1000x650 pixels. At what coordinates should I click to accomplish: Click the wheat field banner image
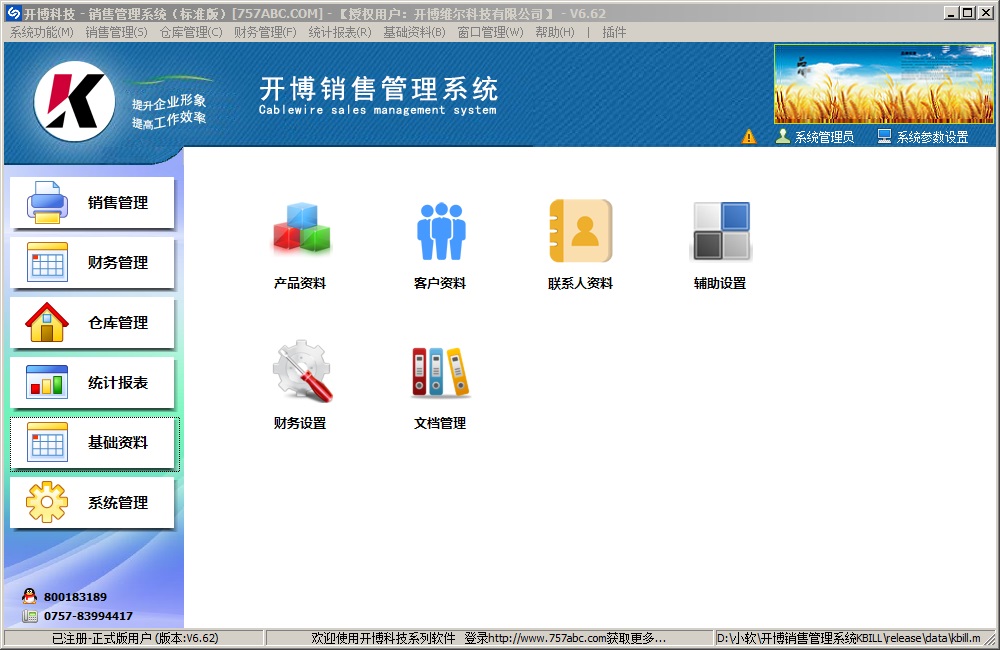pyautogui.click(x=883, y=84)
